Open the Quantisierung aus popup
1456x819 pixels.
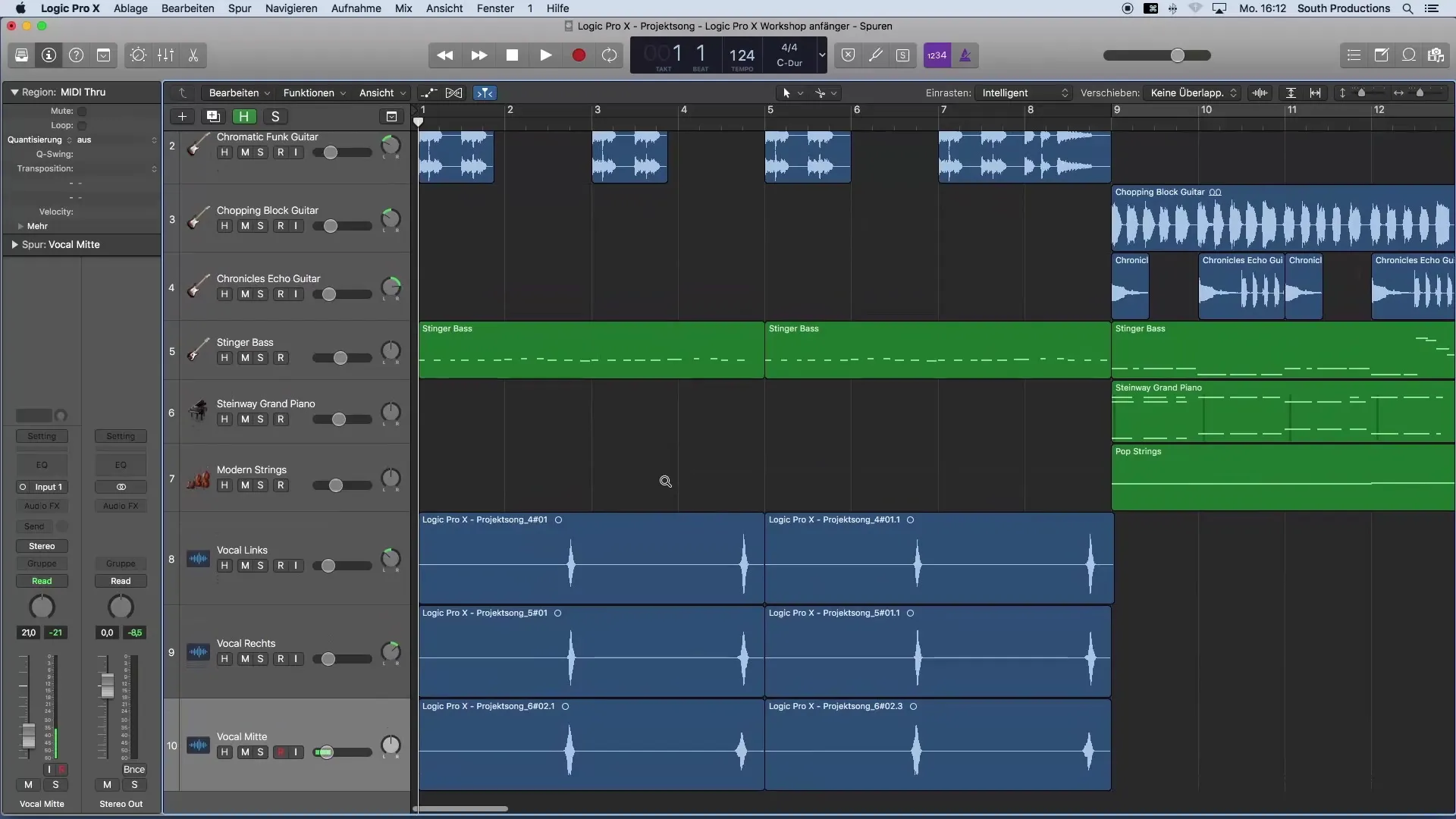(117, 140)
